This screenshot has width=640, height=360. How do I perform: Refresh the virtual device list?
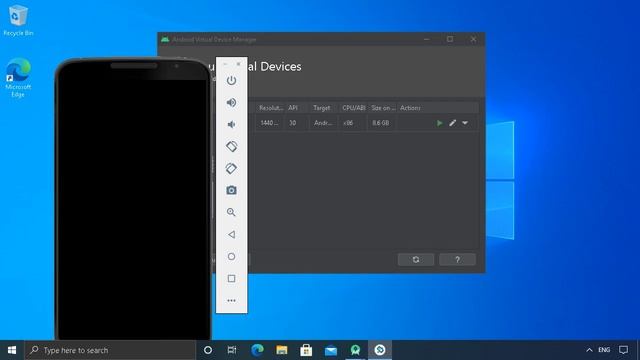click(x=416, y=260)
